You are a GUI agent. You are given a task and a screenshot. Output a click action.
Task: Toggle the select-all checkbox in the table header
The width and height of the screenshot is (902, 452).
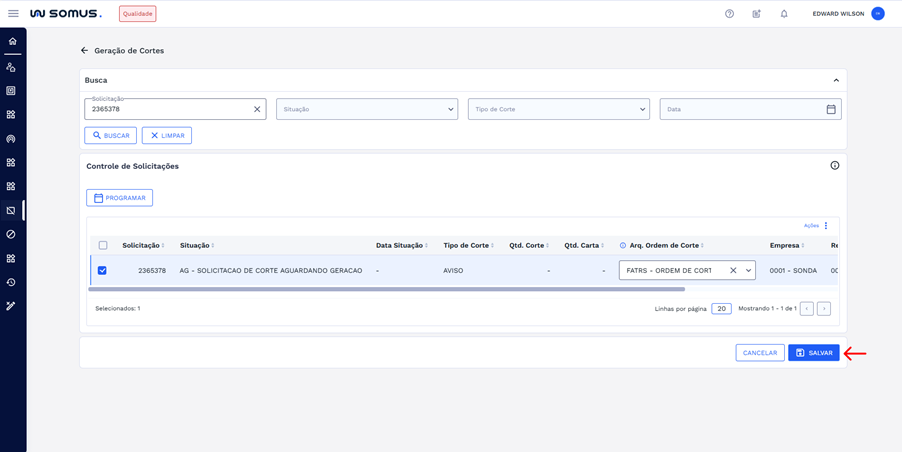[x=103, y=245]
